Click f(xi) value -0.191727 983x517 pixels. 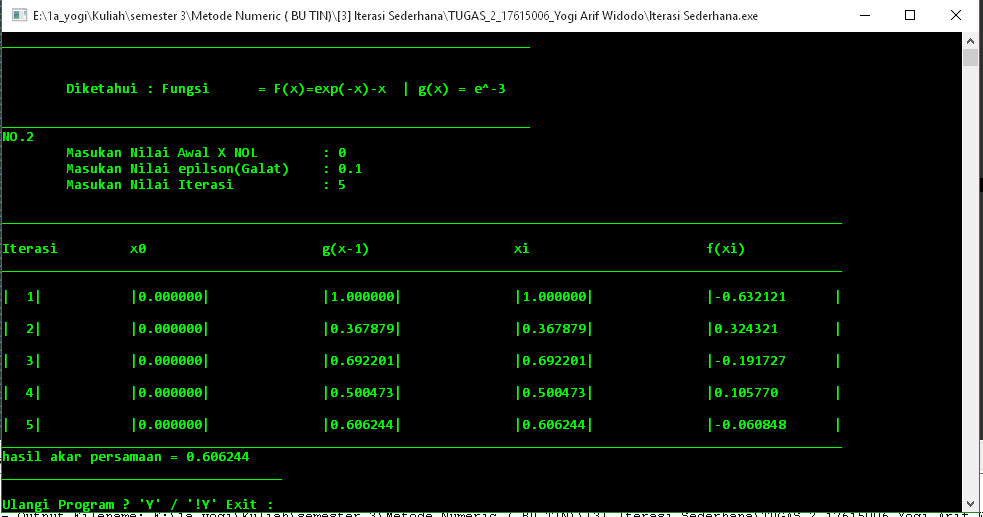coord(750,361)
